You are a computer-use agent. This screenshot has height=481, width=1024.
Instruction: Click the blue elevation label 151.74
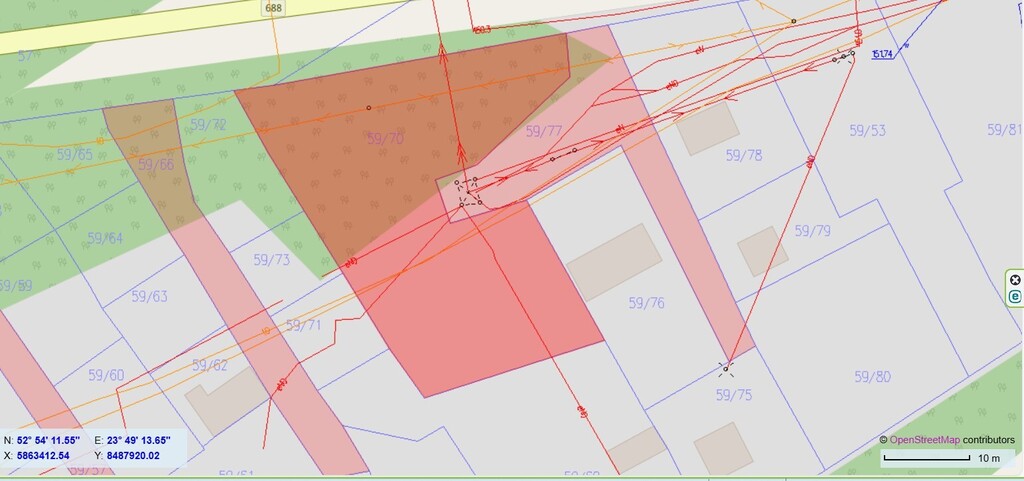click(882, 55)
